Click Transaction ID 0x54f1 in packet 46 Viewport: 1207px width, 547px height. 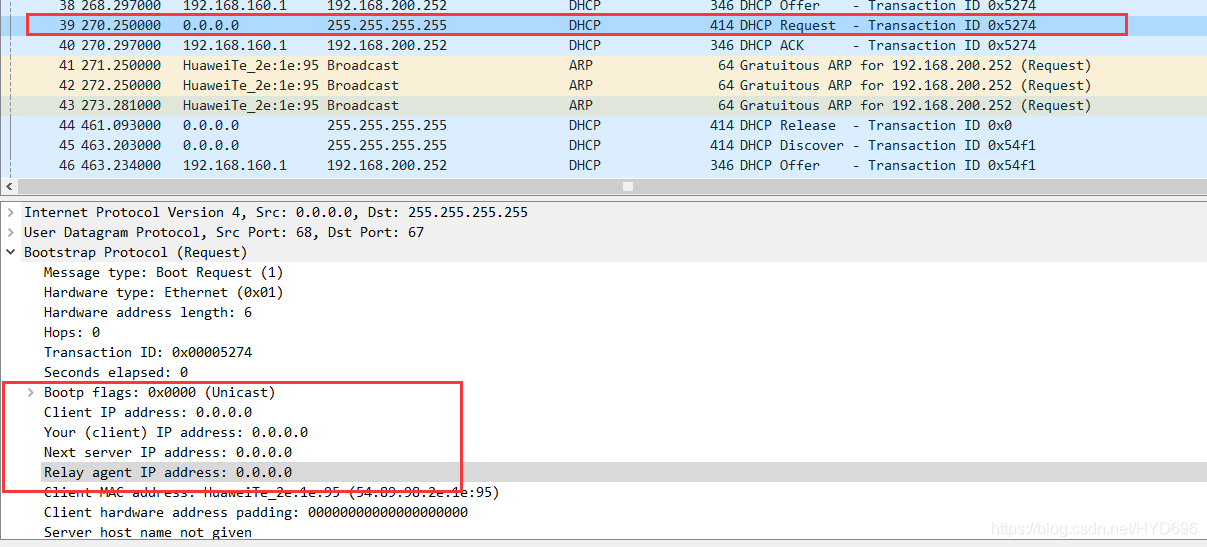click(952, 165)
